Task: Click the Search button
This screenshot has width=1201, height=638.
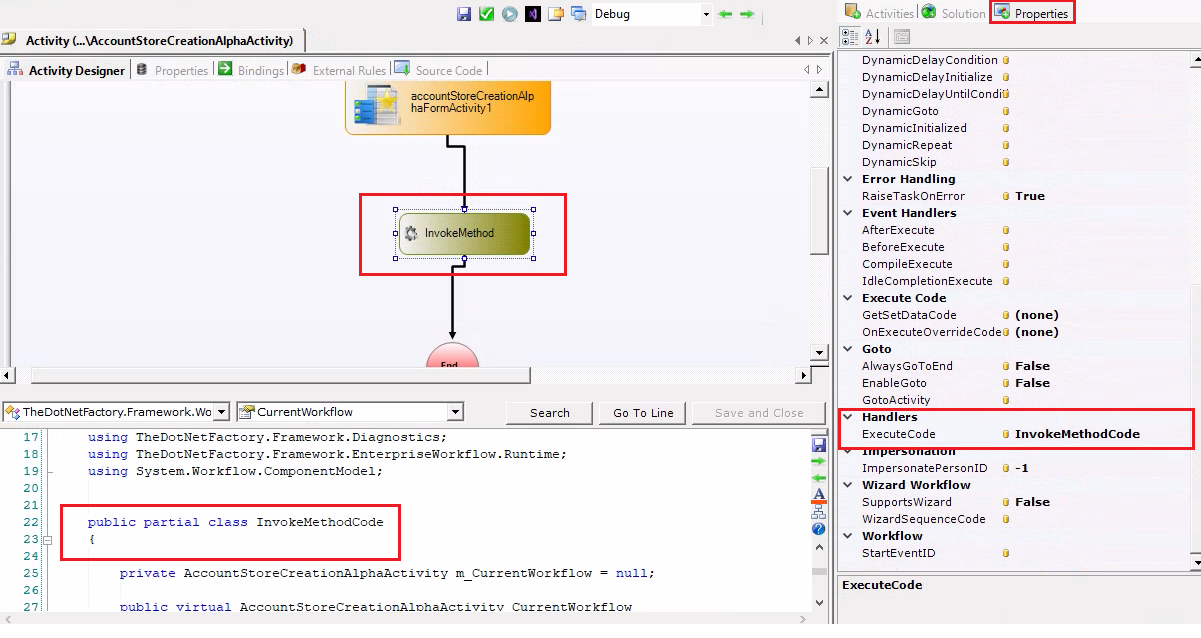Action: tap(549, 413)
